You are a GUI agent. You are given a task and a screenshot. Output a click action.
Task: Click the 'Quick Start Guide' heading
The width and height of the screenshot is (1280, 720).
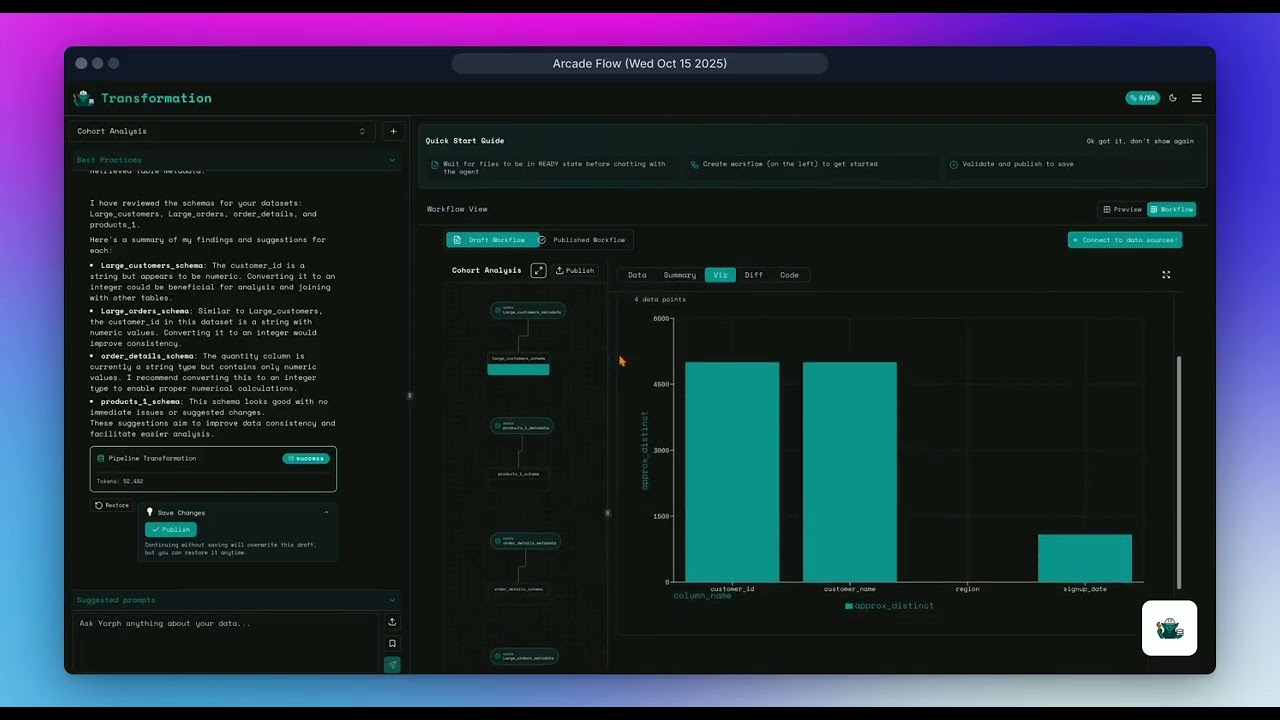[465, 141]
